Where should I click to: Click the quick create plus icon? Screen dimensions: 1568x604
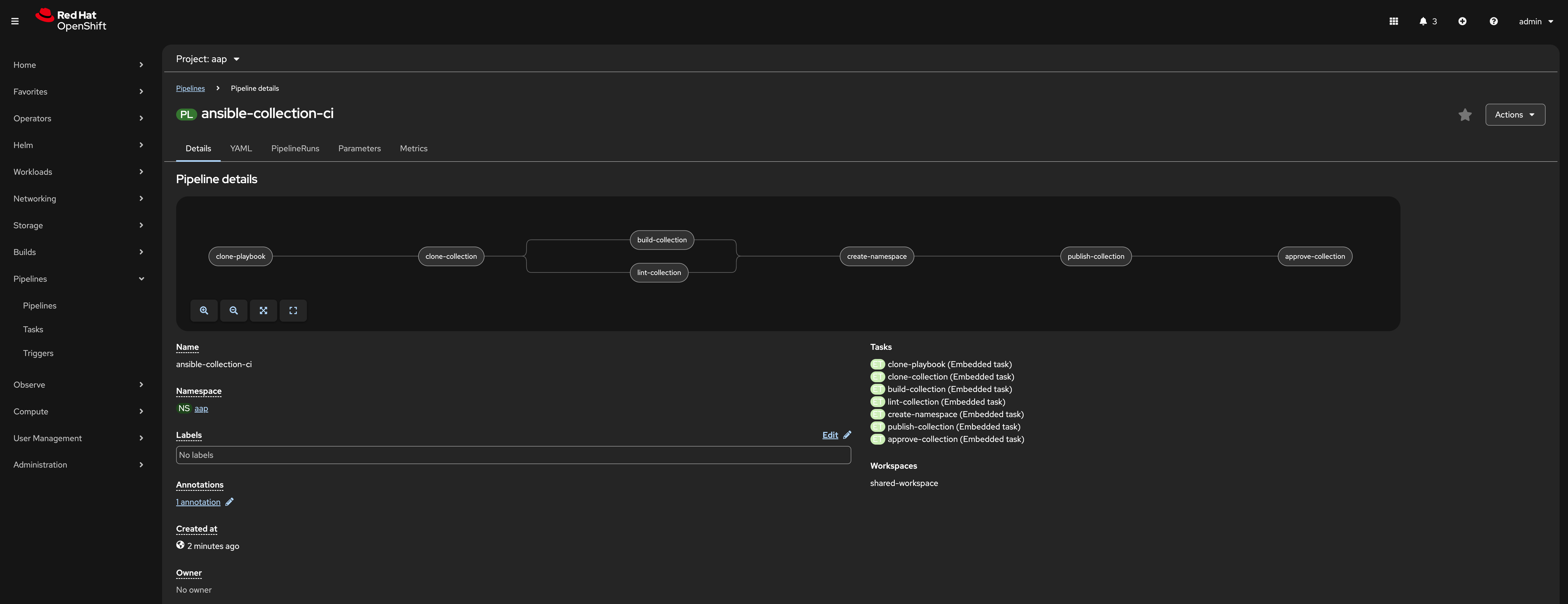coord(1462,21)
